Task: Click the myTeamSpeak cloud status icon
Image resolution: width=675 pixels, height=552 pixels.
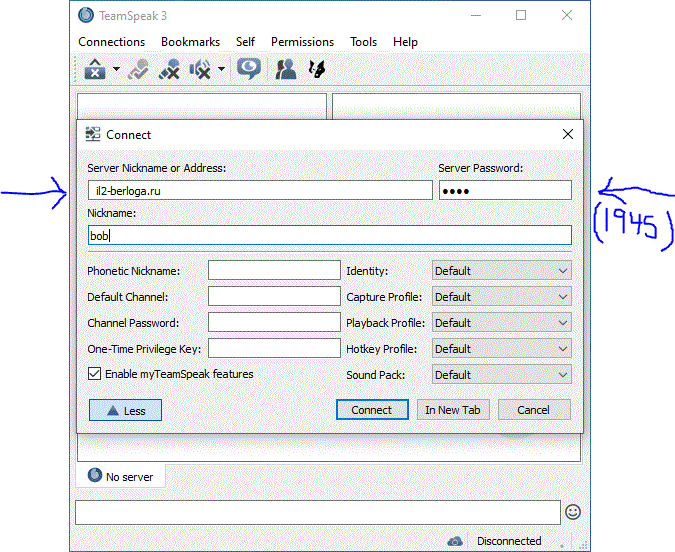Action: (455, 541)
